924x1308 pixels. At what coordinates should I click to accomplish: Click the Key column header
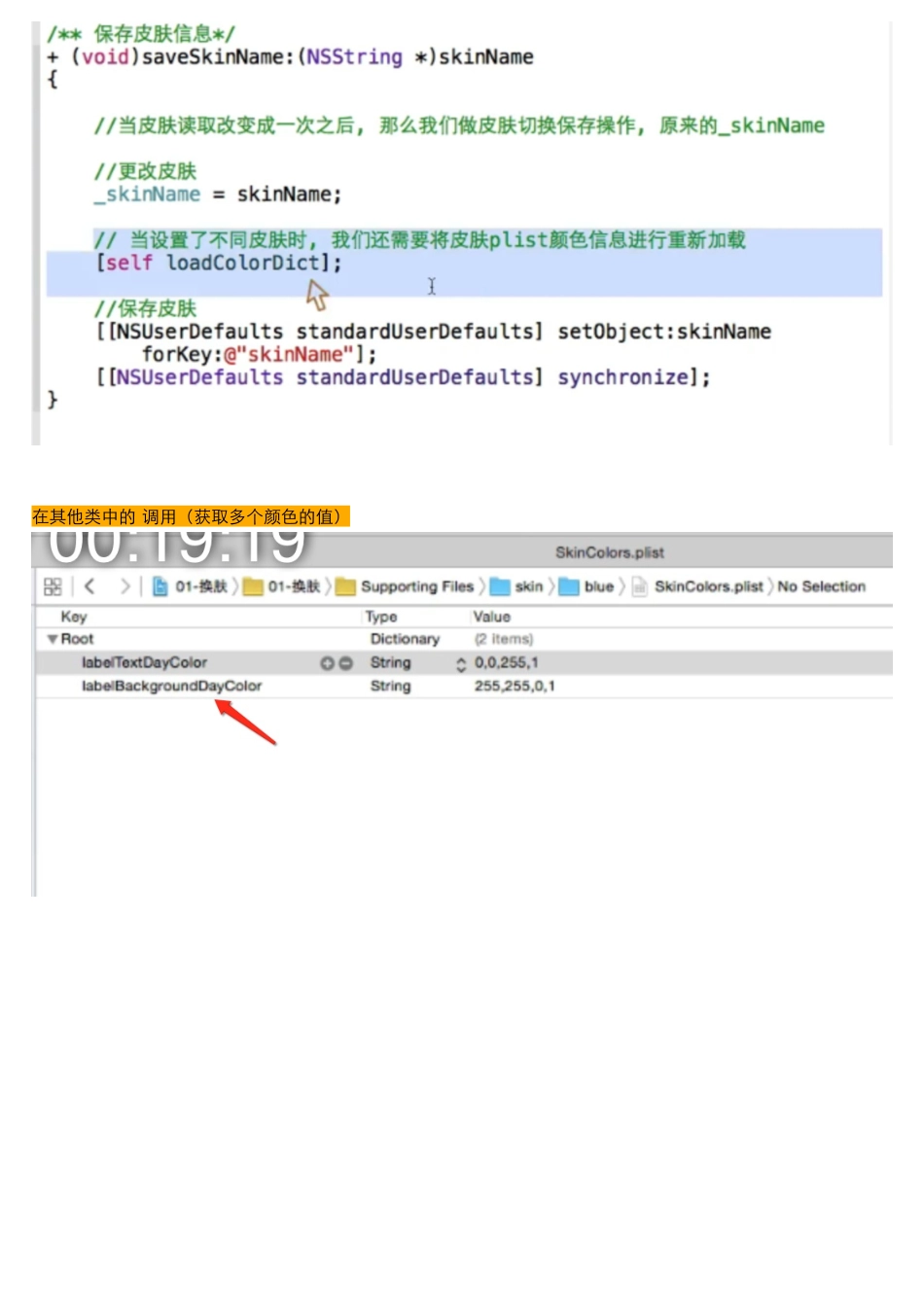(x=74, y=617)
